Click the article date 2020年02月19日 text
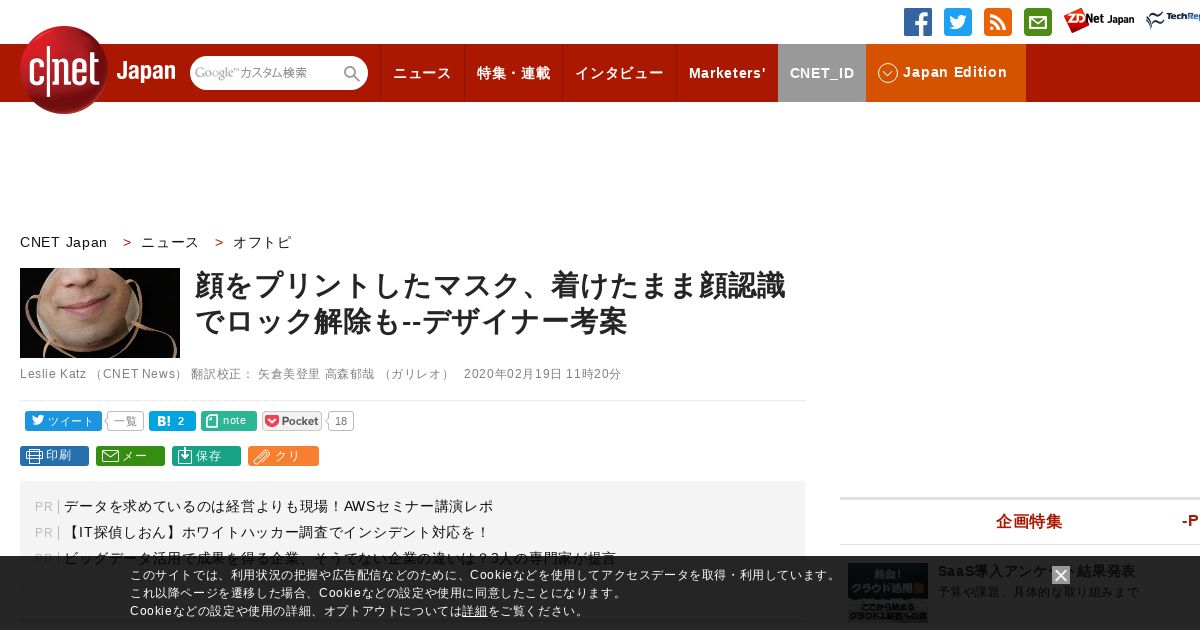 coord(542,374)
